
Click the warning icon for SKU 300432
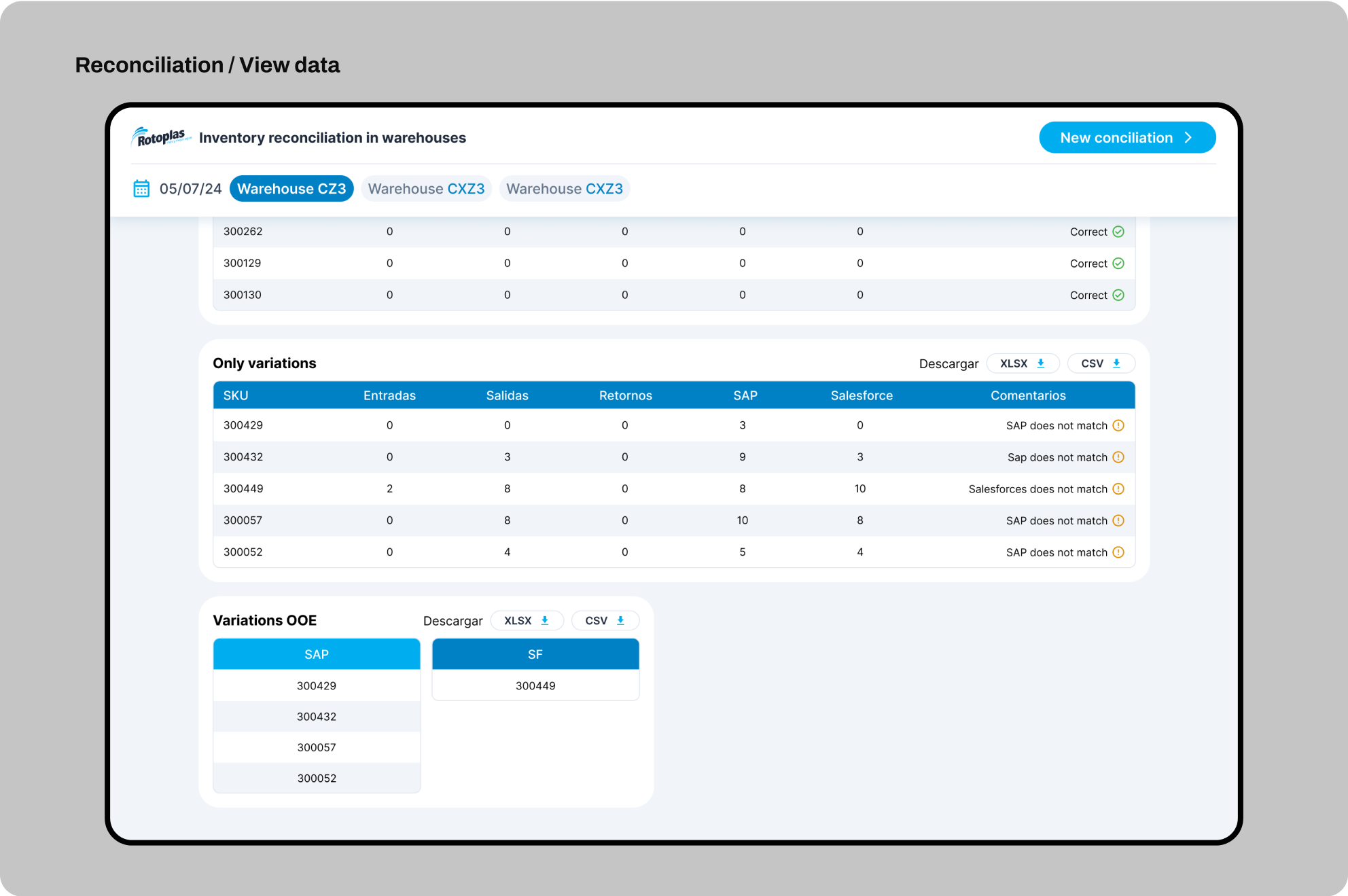pos(1118,457)
